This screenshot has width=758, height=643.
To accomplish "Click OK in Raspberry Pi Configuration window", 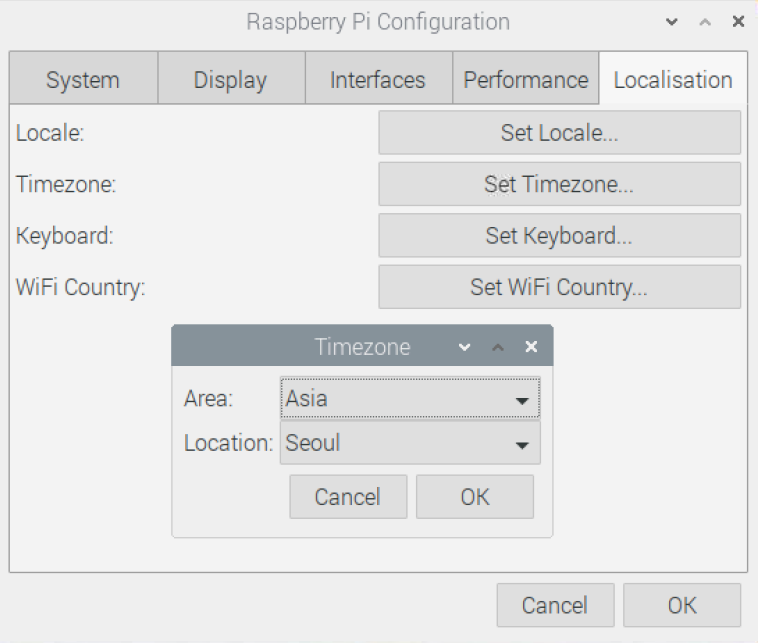I will (x=682, y=605).
